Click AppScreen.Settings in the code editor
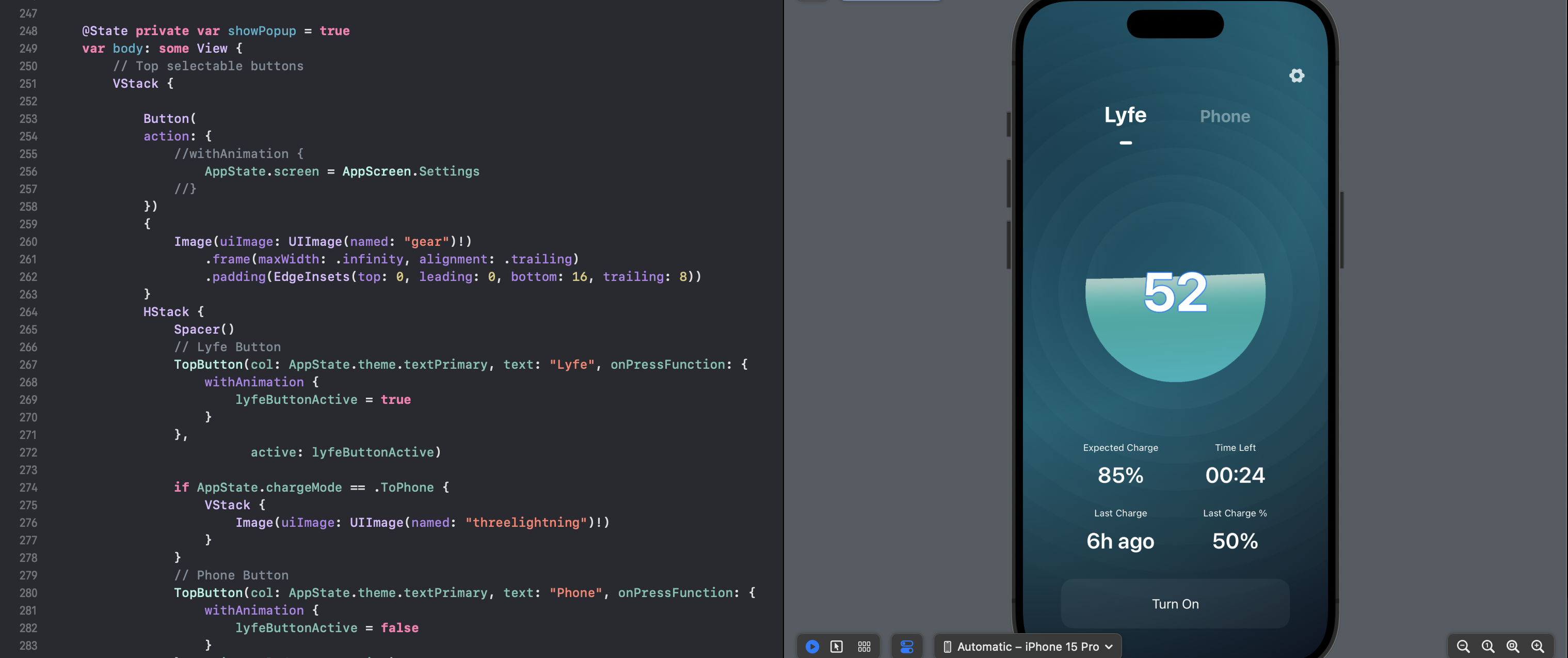Viewport: 1568px width, 658px height. coord(411,172)
